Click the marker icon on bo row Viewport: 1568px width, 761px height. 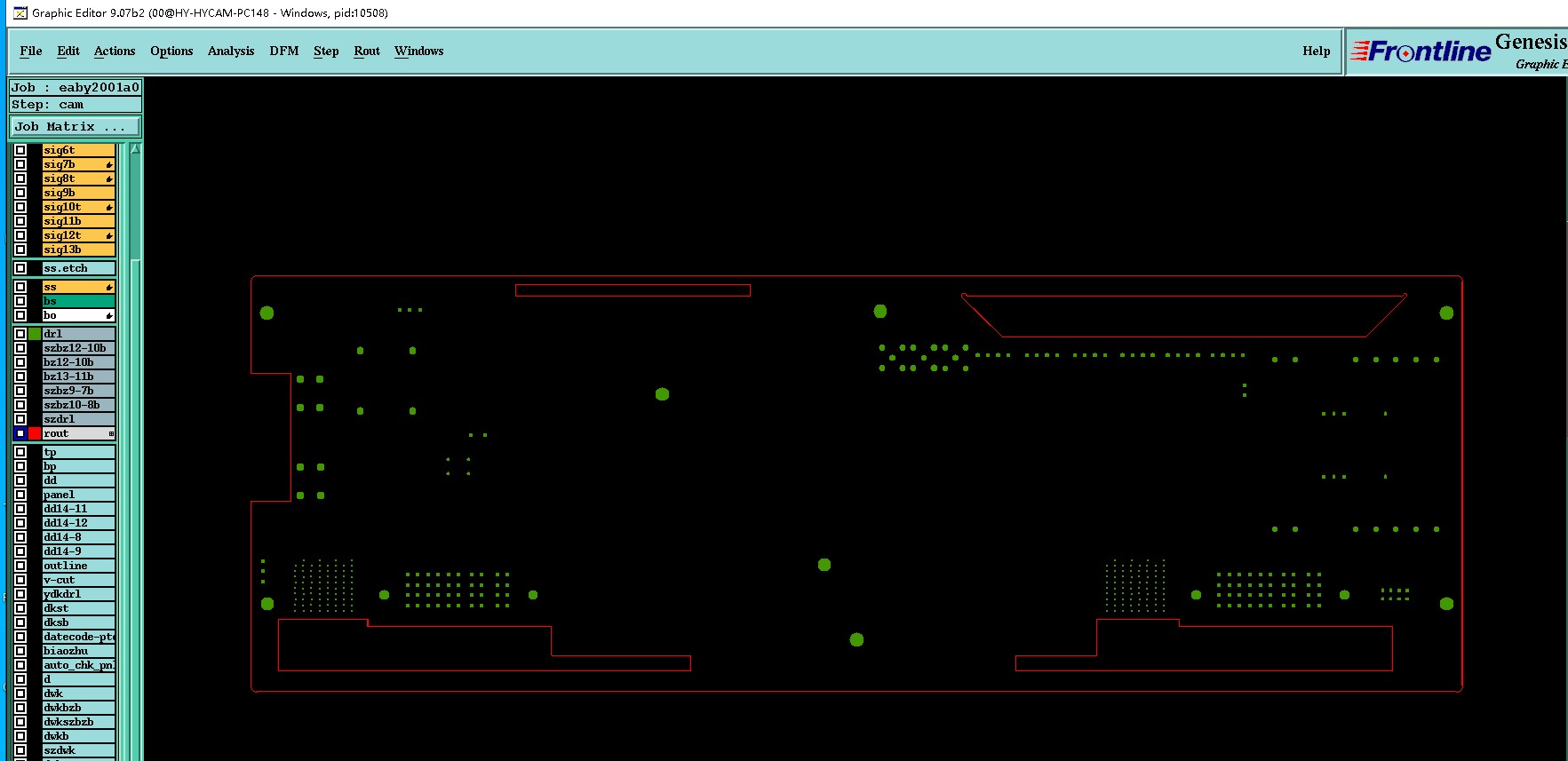[x=109, y=315]
